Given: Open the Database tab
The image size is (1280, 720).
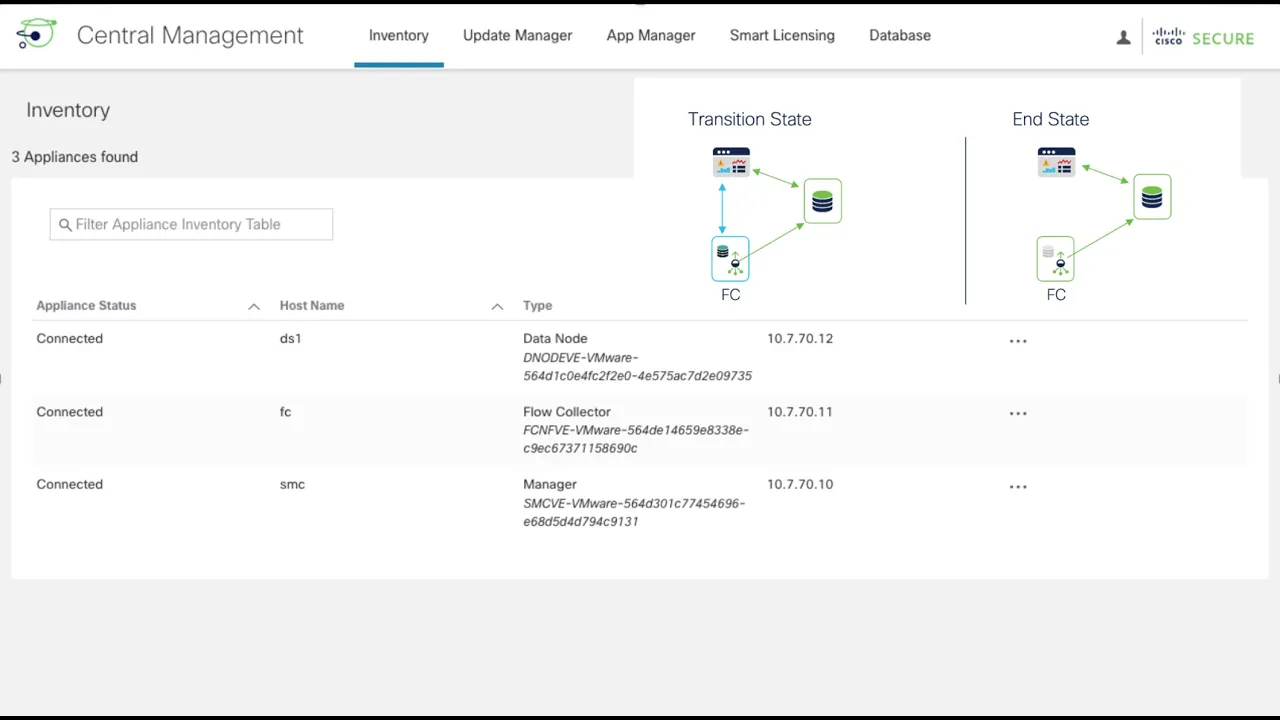Looking at the screenshot, I should (900, 35).
